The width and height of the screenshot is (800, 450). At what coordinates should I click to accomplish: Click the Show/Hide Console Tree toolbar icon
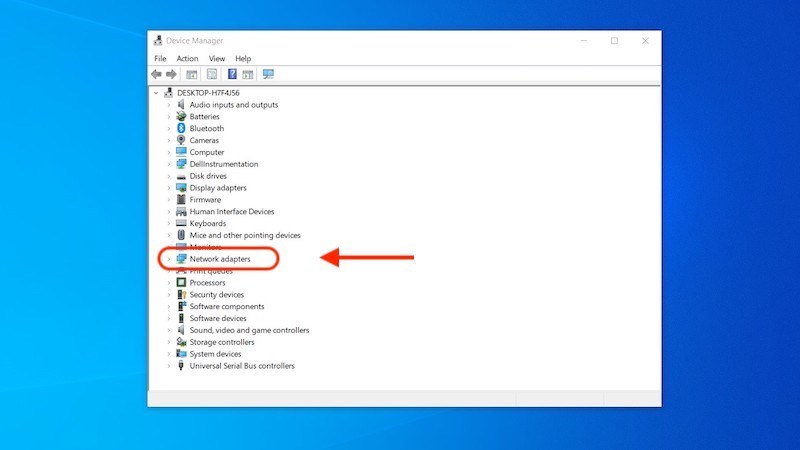tap(192, 74)
